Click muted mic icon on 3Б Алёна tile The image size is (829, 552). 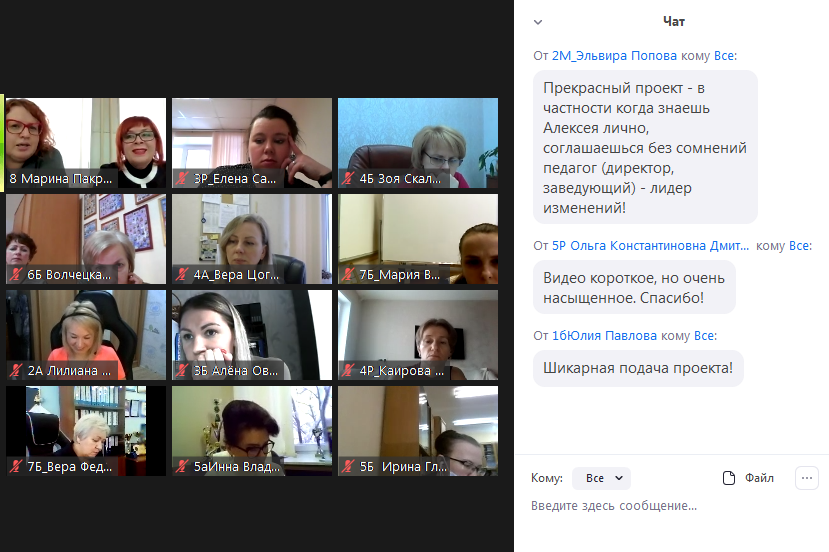point(182,370)
